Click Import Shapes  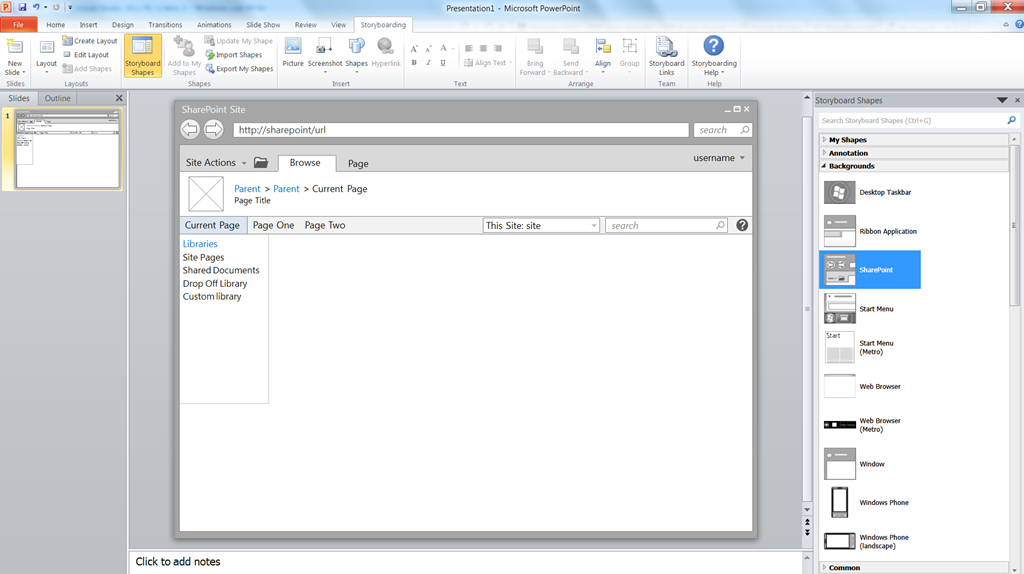coord(234,55)
